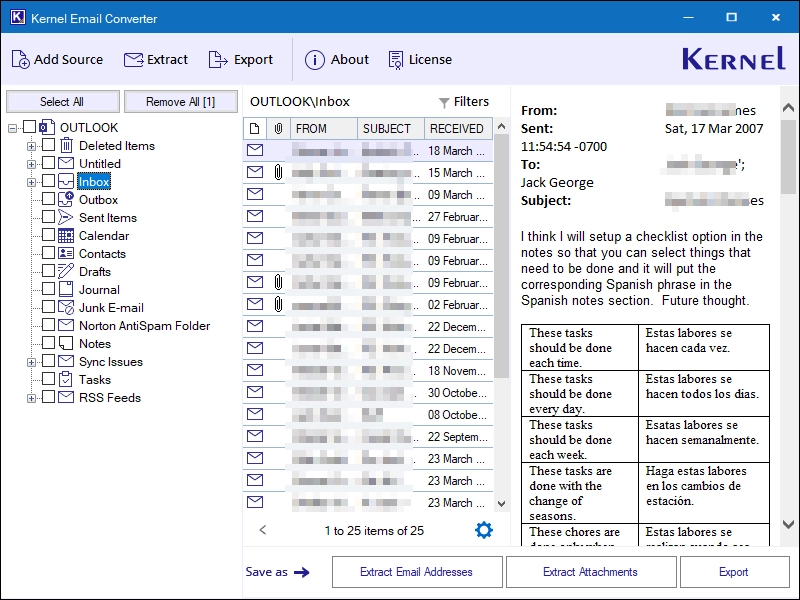The width and height of the screenshot is (800, 600).
Task: Click the Extract Attachments button
Action: pos(591,572)
